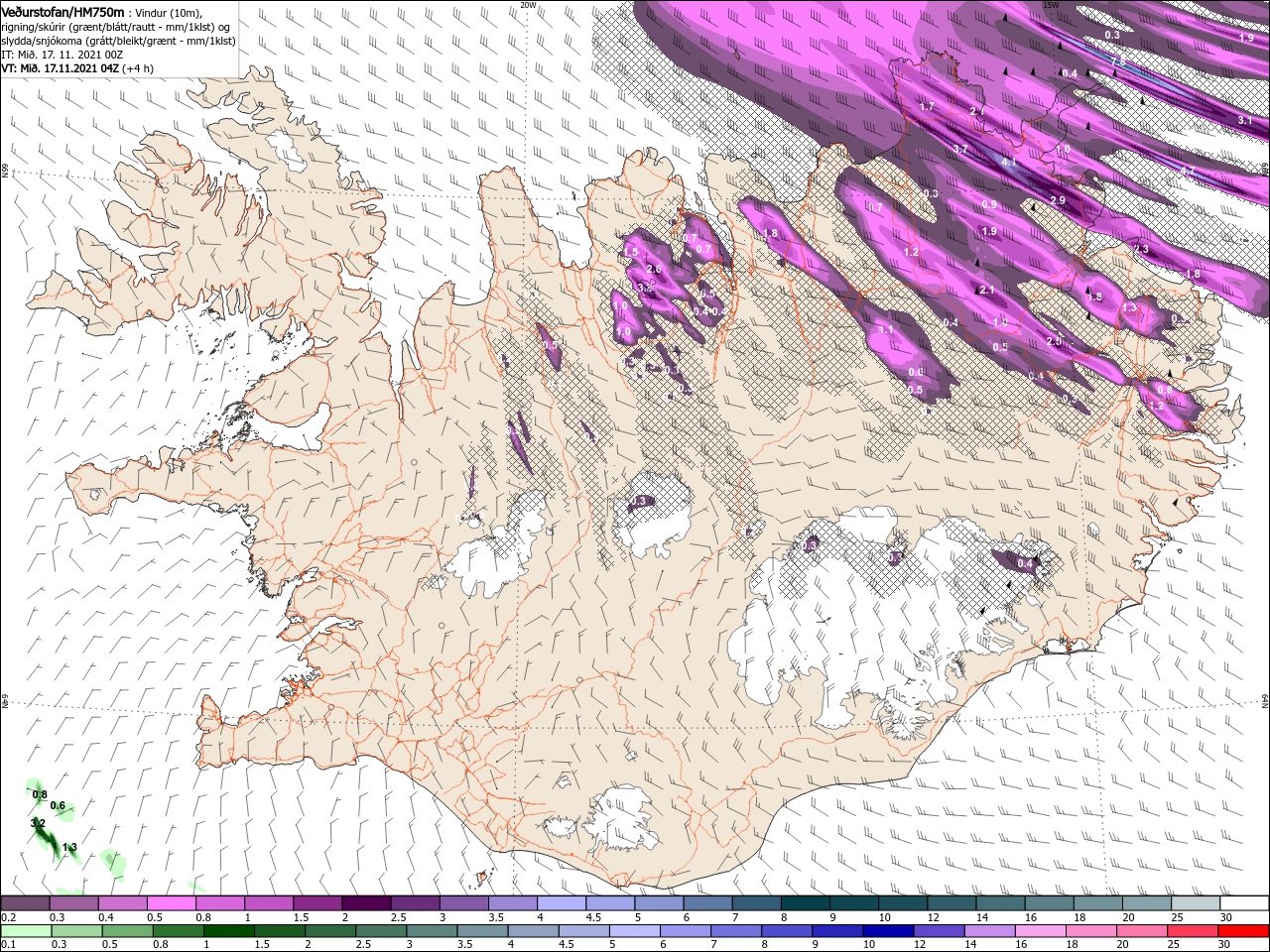Click the red 30 swatch in rain scale
Viewport: 1270px width, 952px height.
(1243, 930)
